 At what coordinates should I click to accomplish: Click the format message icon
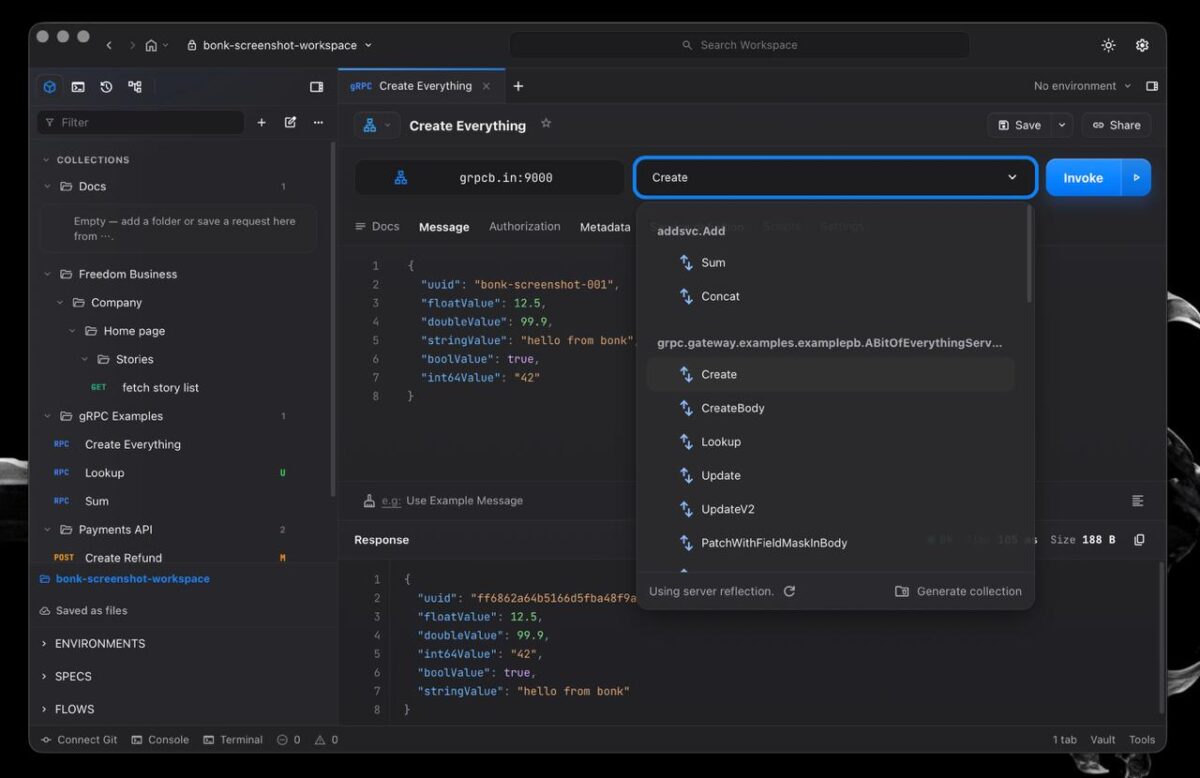pos(1138,500)
